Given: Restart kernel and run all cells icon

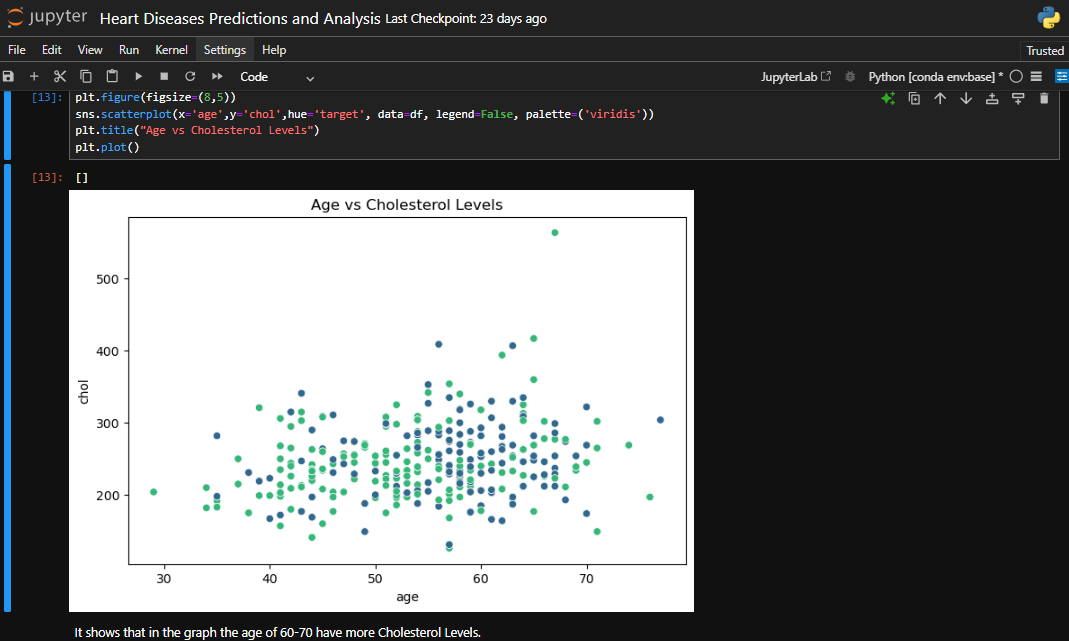Looking at the screenshot, I should 217,76.
